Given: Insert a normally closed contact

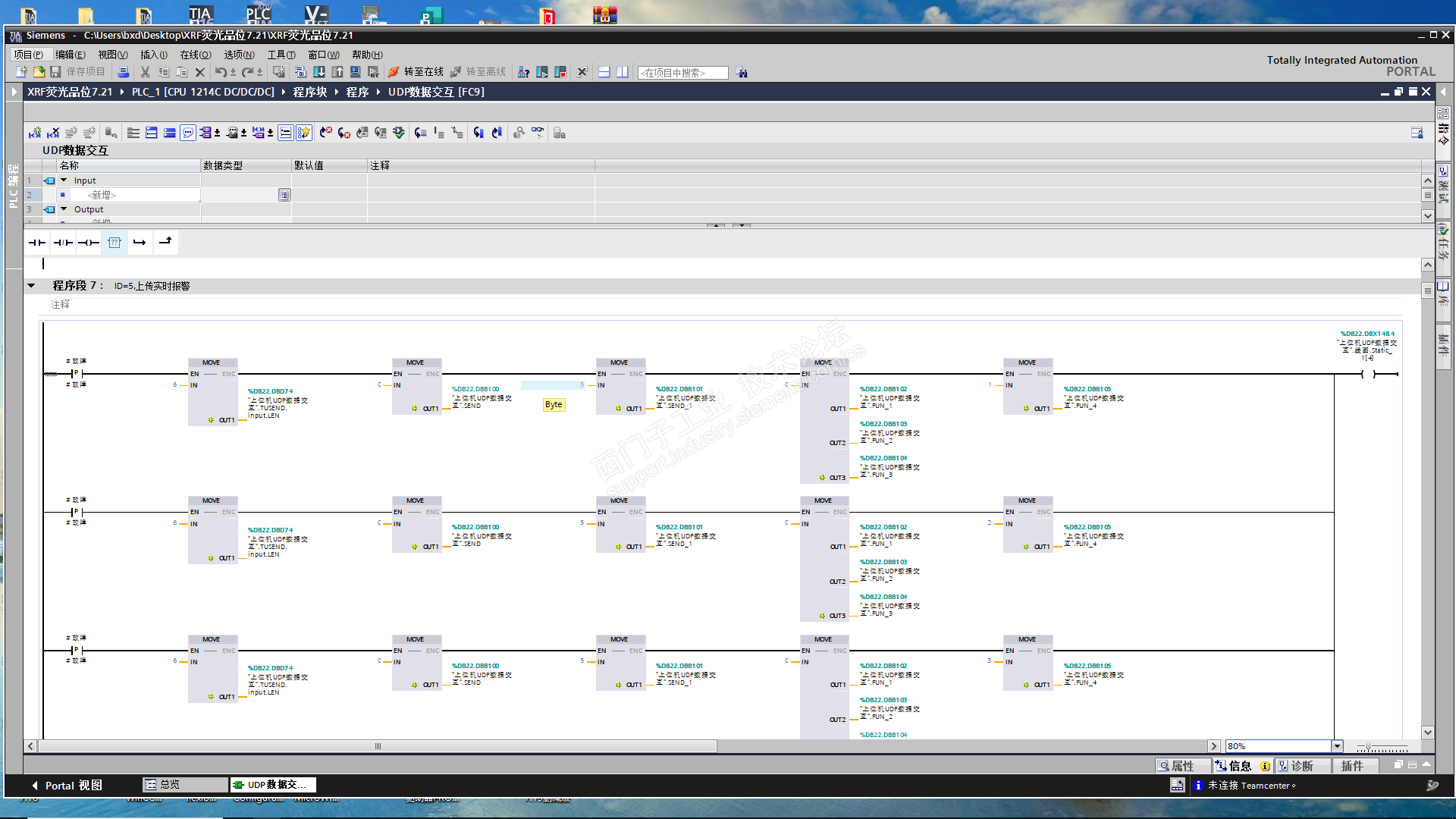Looking at the screenshot, I should point(63,243).
